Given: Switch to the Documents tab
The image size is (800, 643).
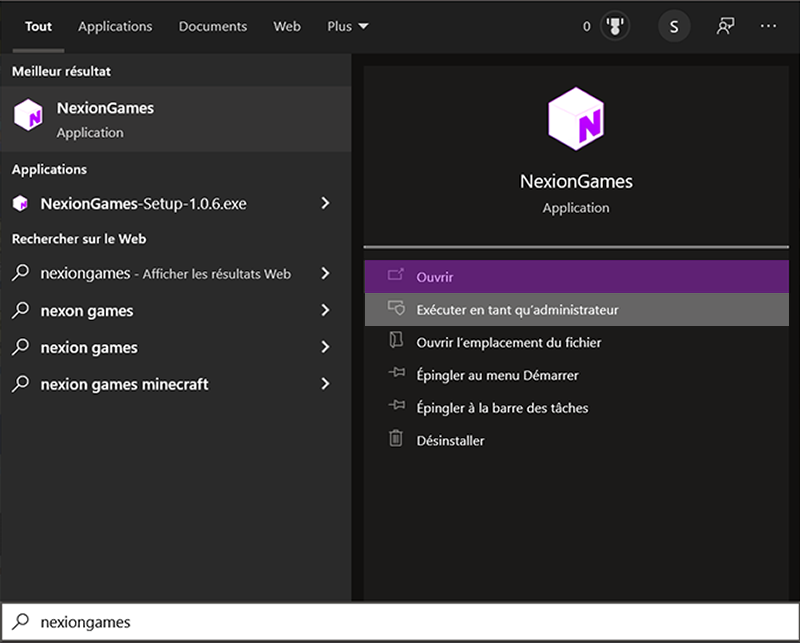Looking at the screenshot, I should coord(213,27).
